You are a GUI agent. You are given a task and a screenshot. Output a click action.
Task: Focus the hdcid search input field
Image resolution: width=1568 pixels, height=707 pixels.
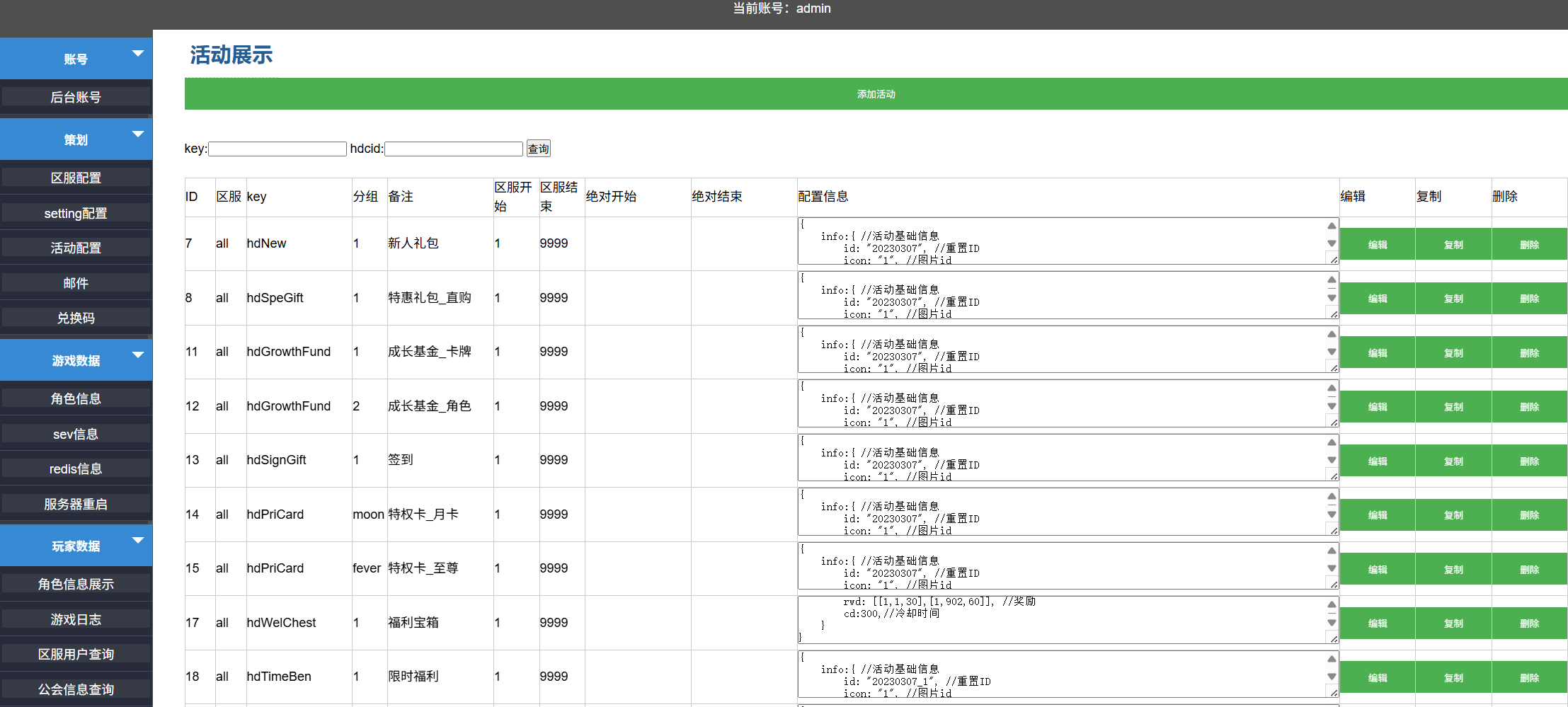[453, 149]
